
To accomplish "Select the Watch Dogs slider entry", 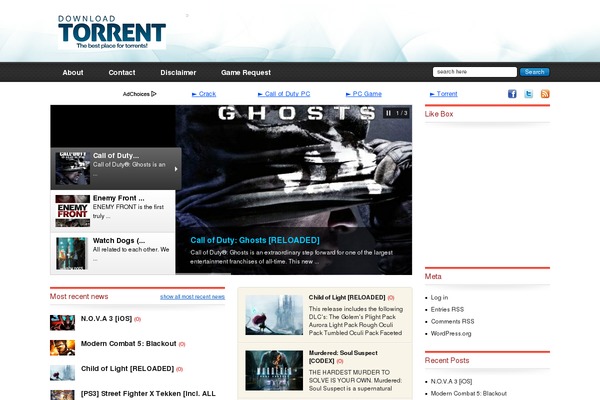I will (x=113, y=253).
